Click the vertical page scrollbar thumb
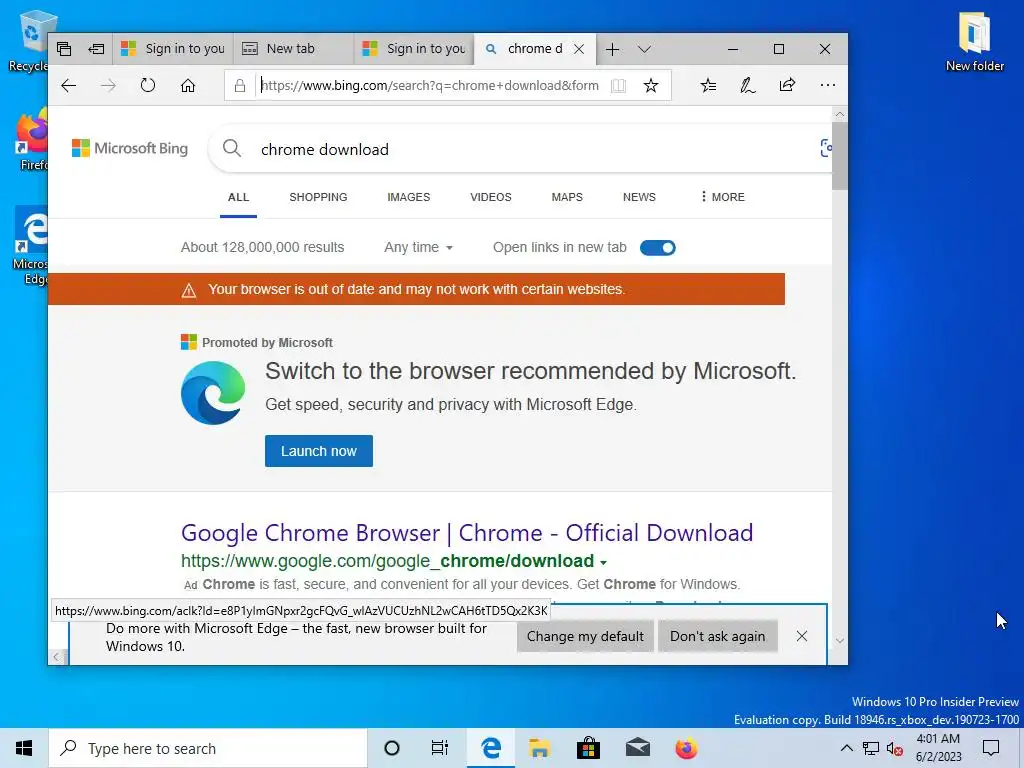The image size is (1024, 768). click(x=840, y=155)
